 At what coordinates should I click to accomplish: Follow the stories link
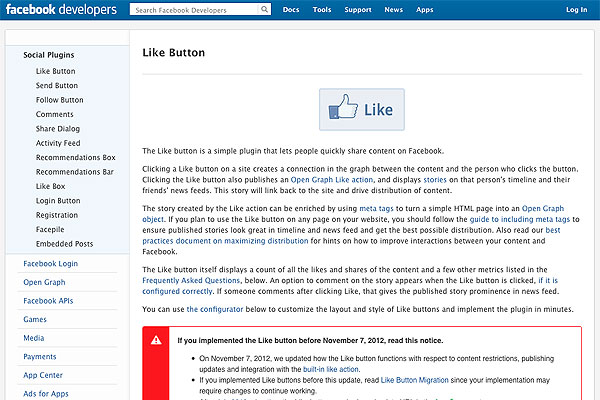(435, 180)
